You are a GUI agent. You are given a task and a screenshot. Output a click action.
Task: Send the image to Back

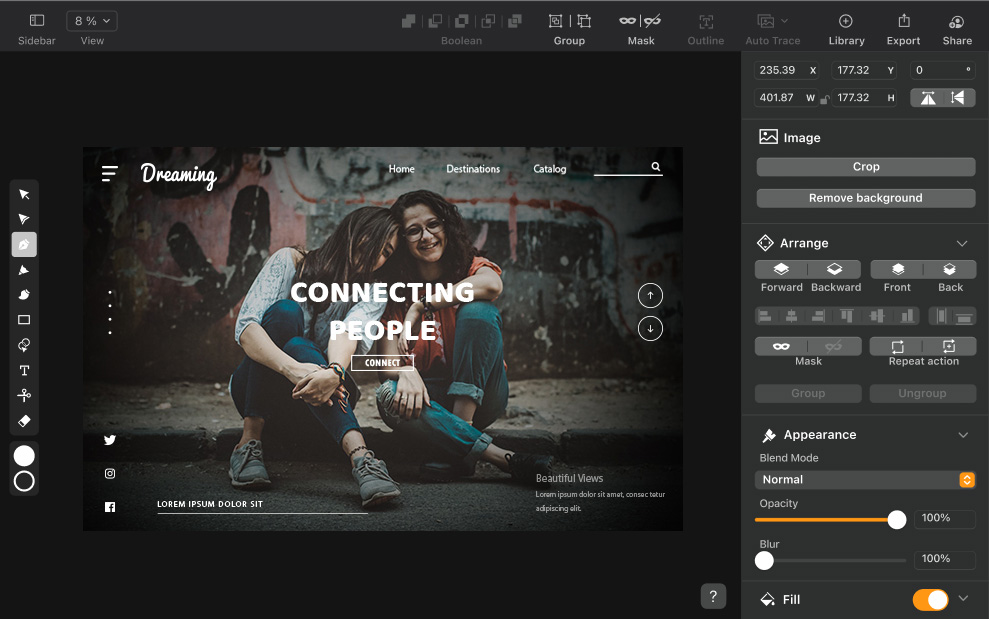pos(950,269)
